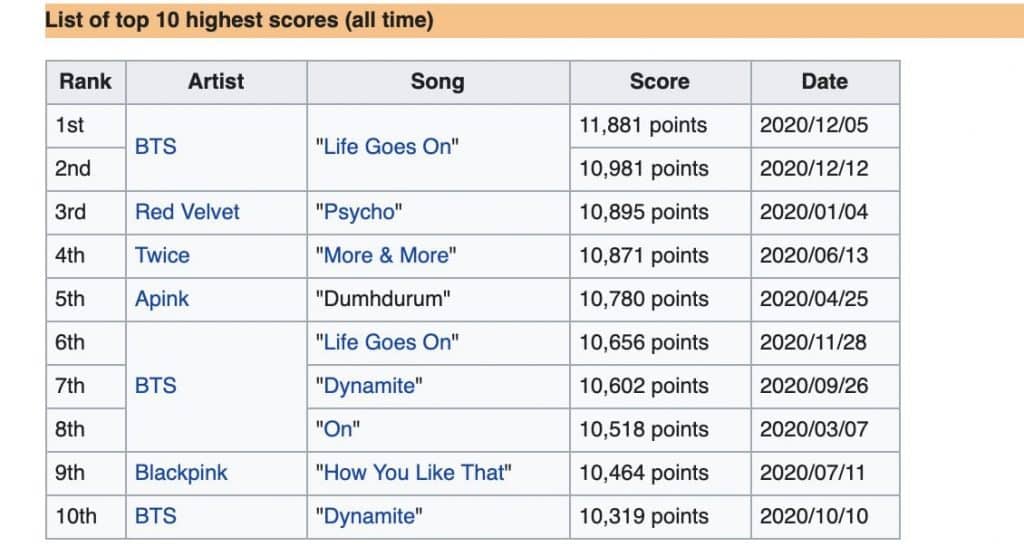Click the Twice artist link
The image size is (1024, 556).
pyautogui.click(x=162, y=255)
